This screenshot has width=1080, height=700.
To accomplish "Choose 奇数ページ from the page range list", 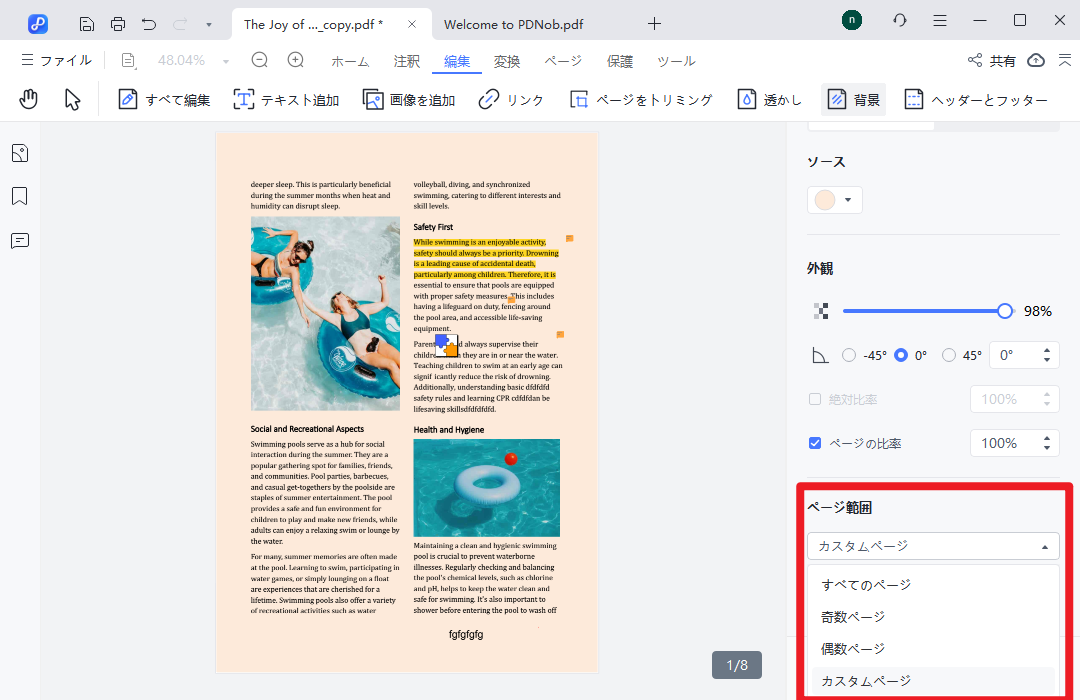I will click(853, 617).
